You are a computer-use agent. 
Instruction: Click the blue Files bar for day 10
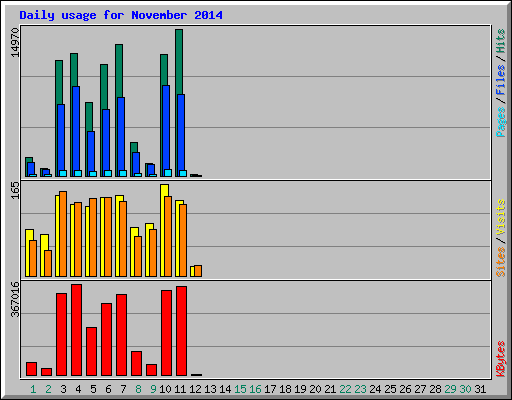coord(166,131)
